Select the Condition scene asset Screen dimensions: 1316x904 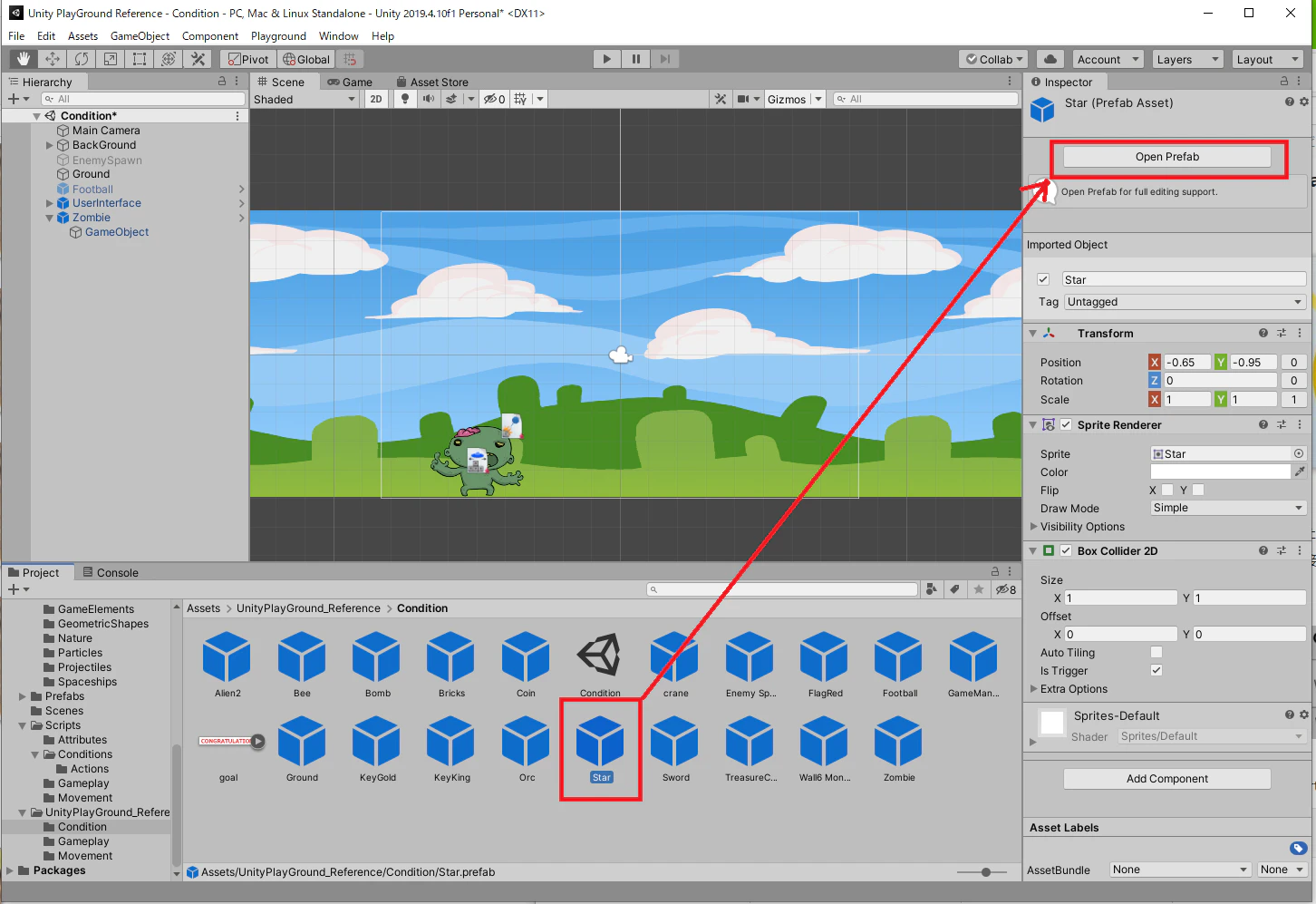pos(600,665)
